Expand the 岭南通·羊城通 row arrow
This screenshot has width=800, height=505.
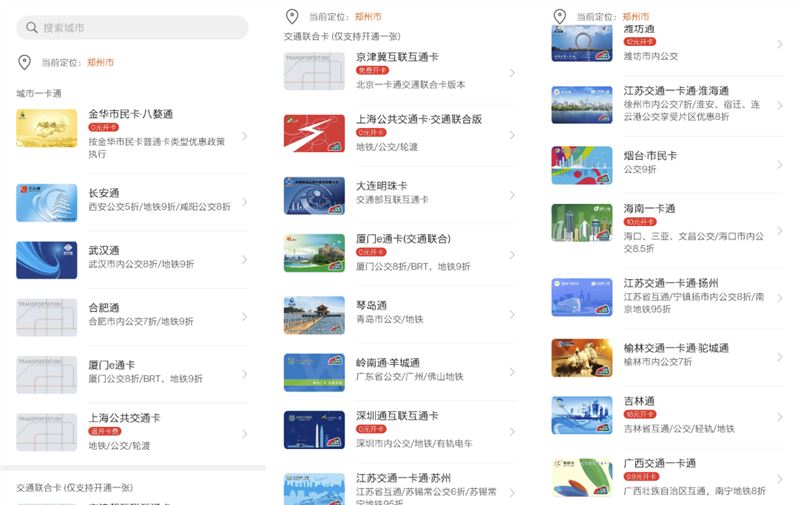pyautogui.click(x=512, y=372)
